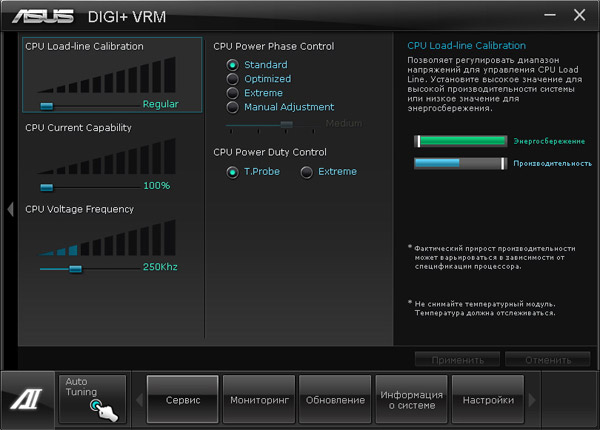Close the DIGI+ VRM window

click(x=579, y=15)
